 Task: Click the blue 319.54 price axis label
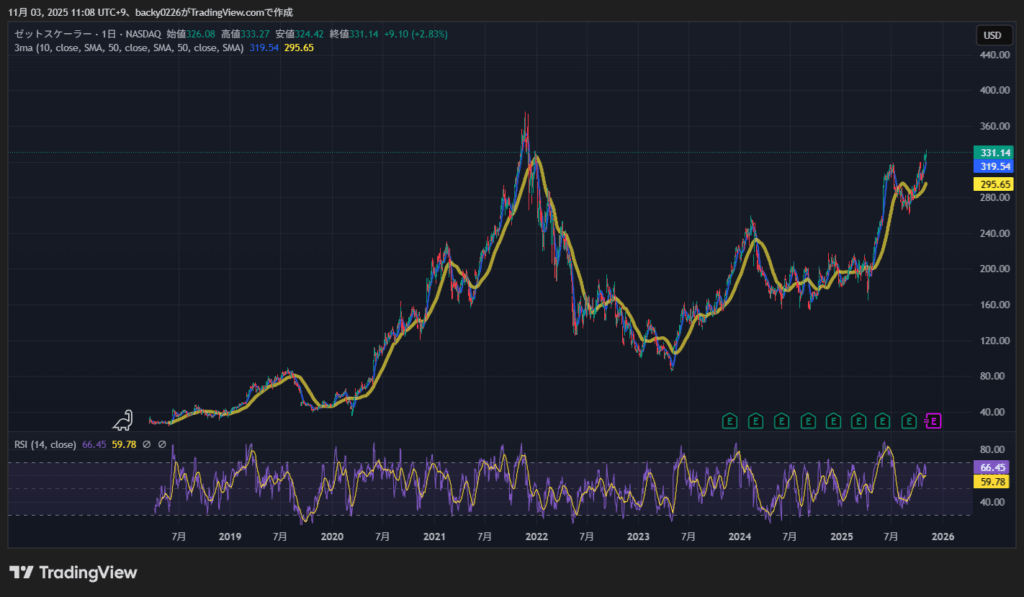pos(991,167)
